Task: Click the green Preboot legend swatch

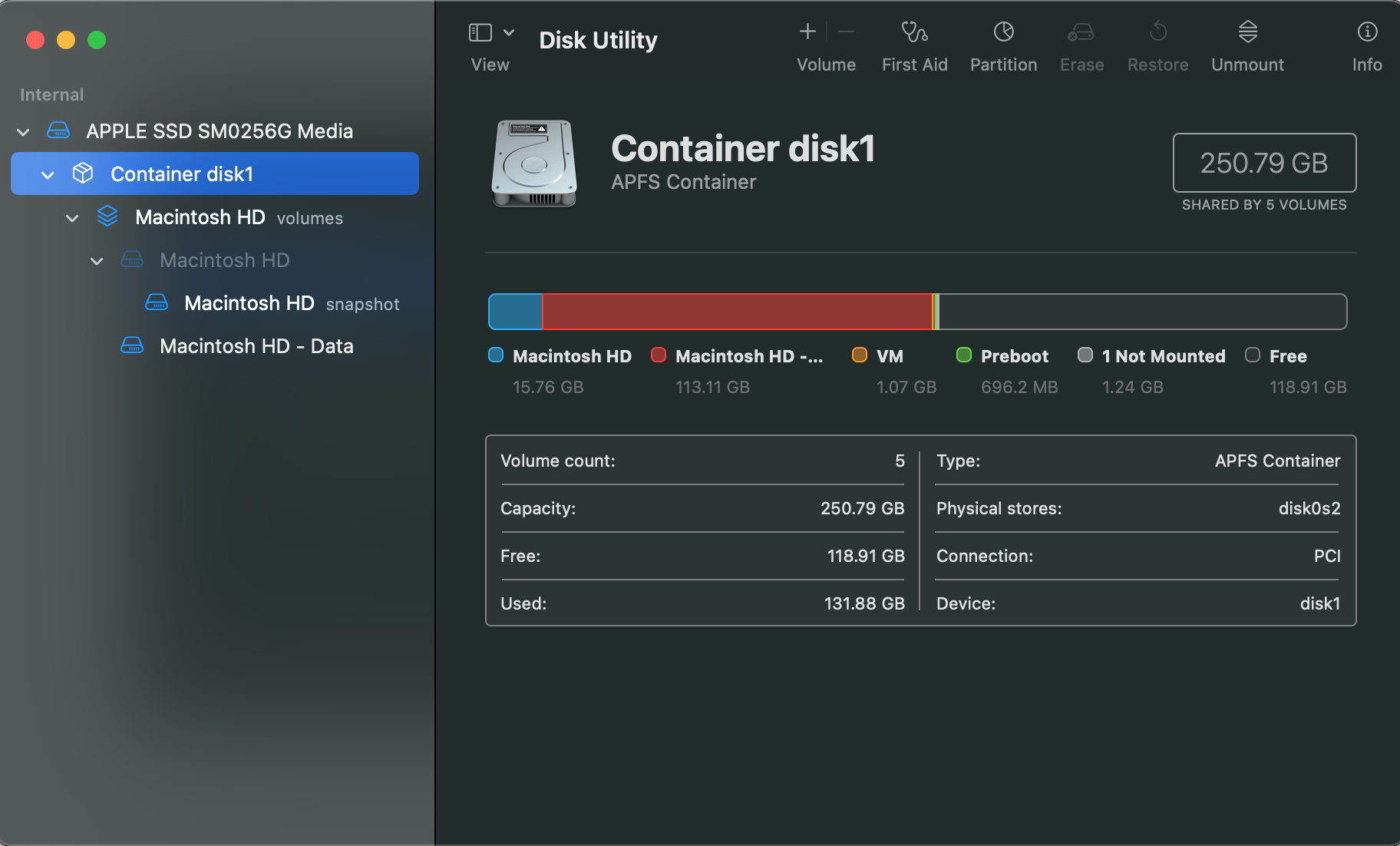Action: (964, 355)
